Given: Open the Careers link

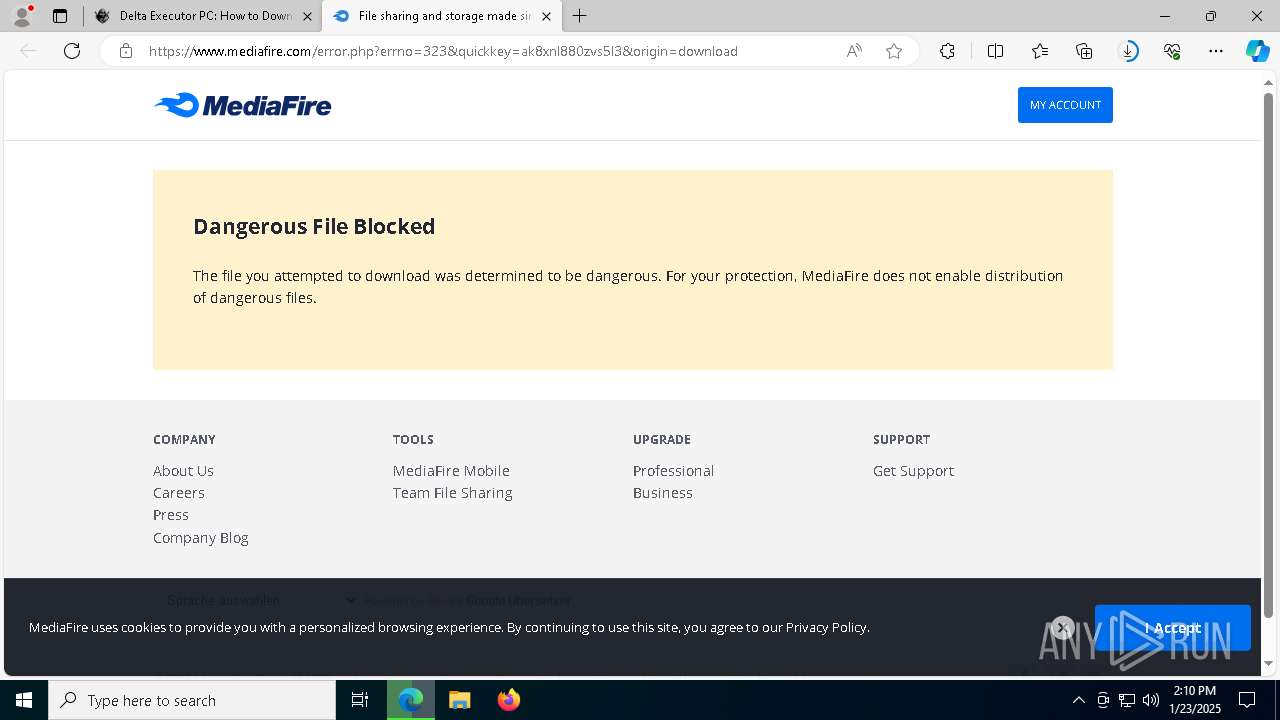Looking at the screenshot, I should pos(178,493).
